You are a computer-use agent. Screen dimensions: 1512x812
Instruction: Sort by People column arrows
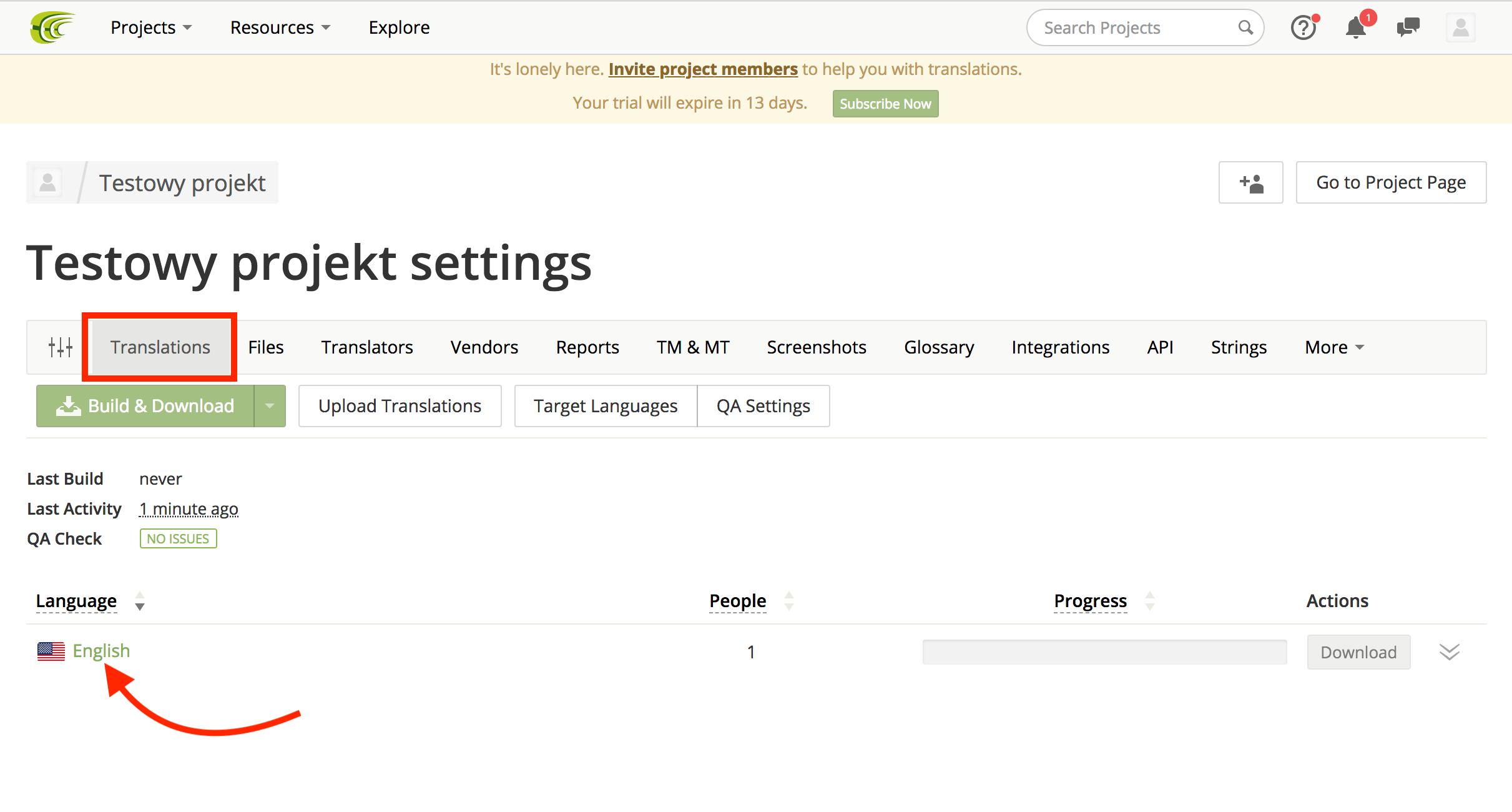click(789, 601)
